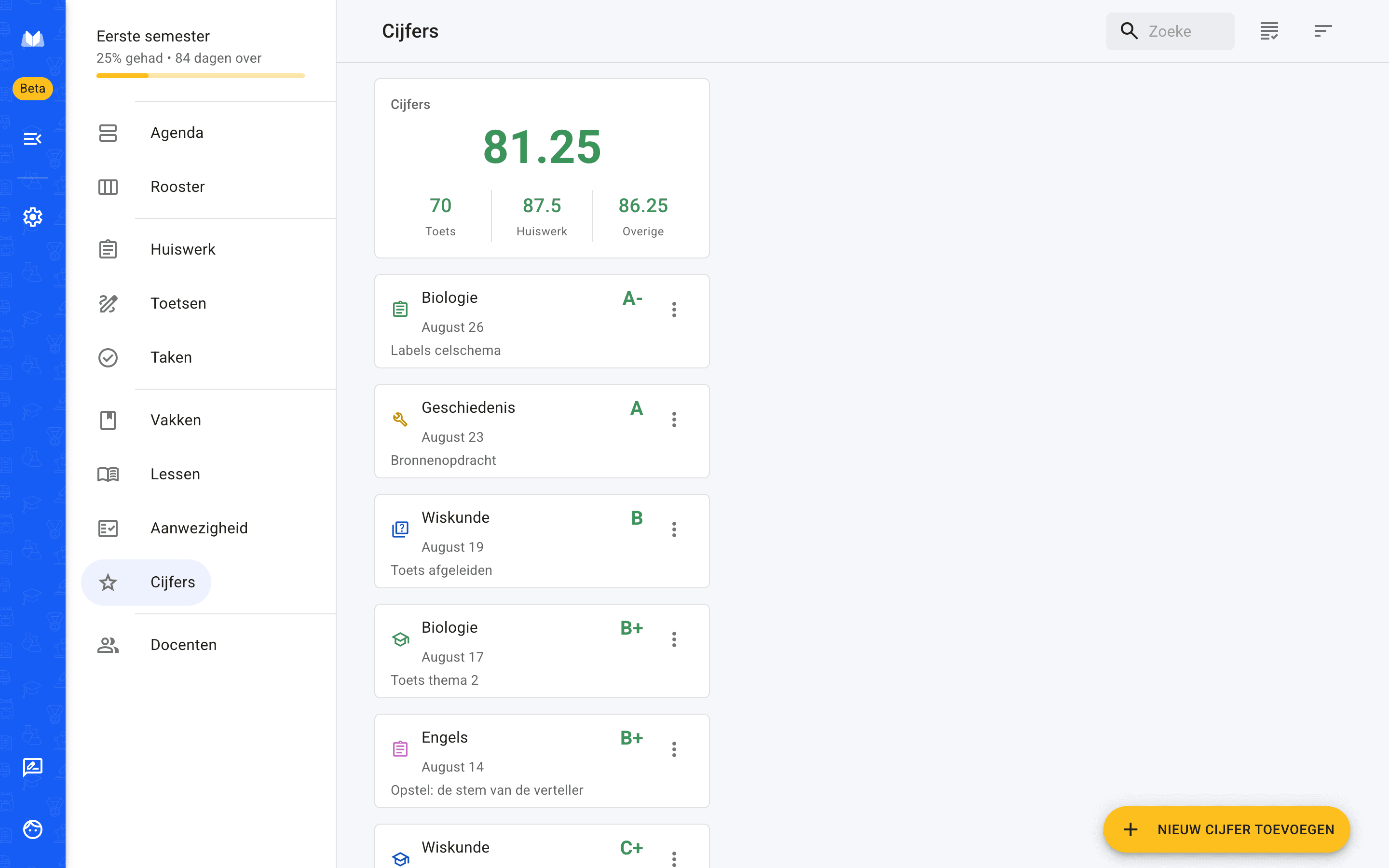
Task: Open the sort options icon
Action: (x=1323, y=31)
